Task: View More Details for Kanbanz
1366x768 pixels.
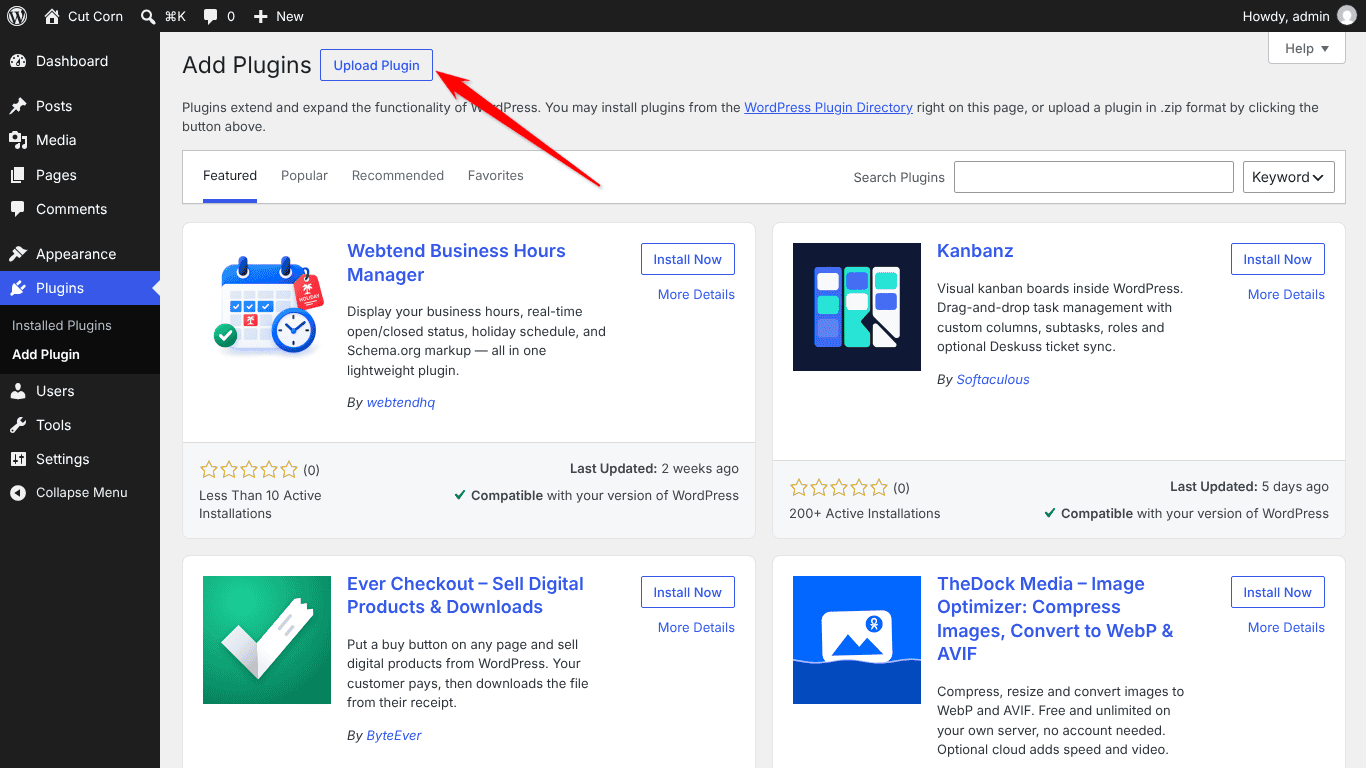Action: click(1286, 294)
